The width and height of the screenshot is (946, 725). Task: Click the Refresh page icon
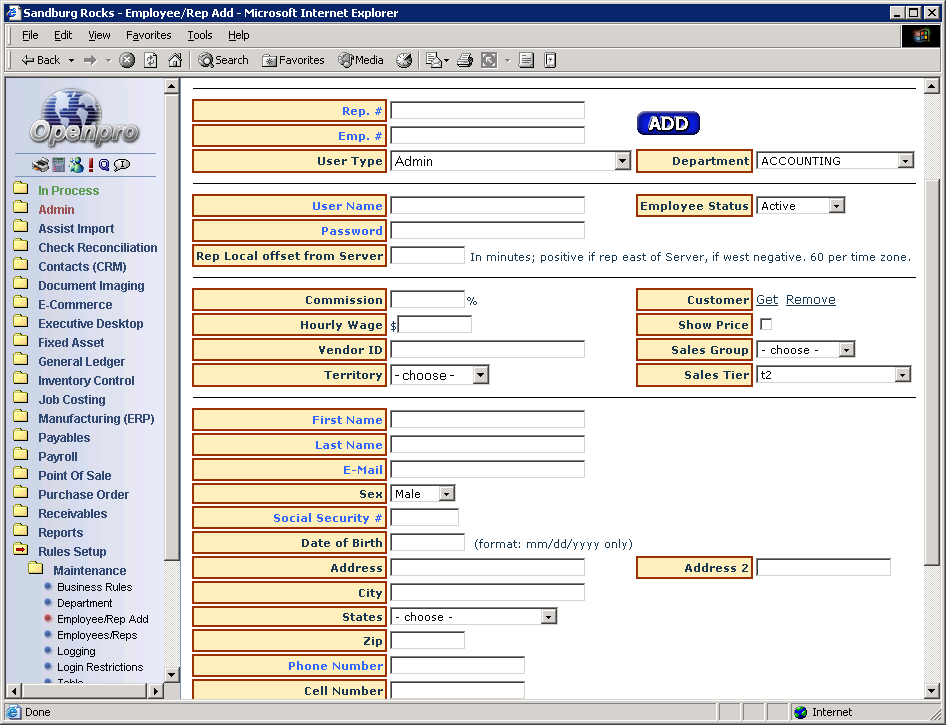click(x=150, y=60)
